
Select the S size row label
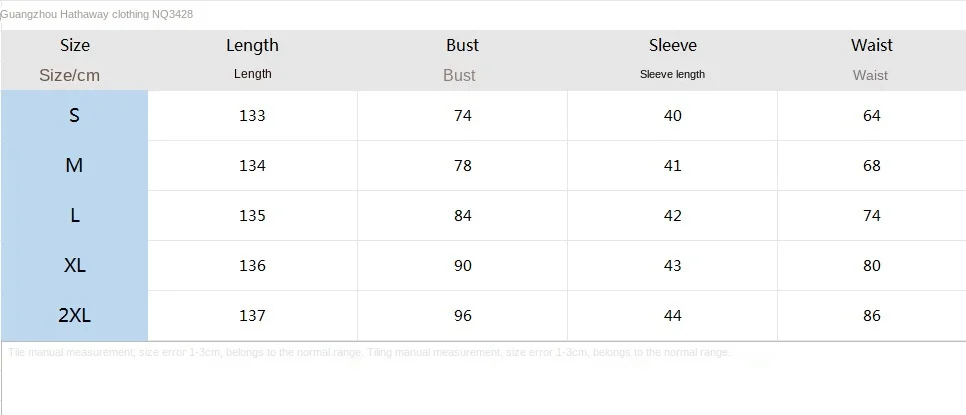tap(74, 115)
